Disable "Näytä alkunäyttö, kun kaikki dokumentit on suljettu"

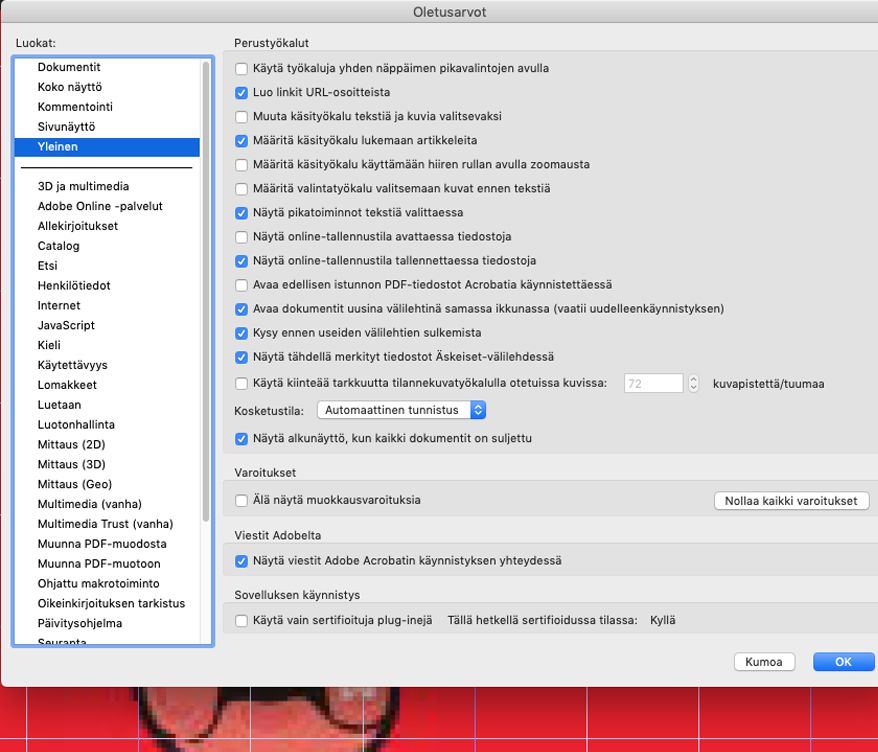click(x=240, y=438)
